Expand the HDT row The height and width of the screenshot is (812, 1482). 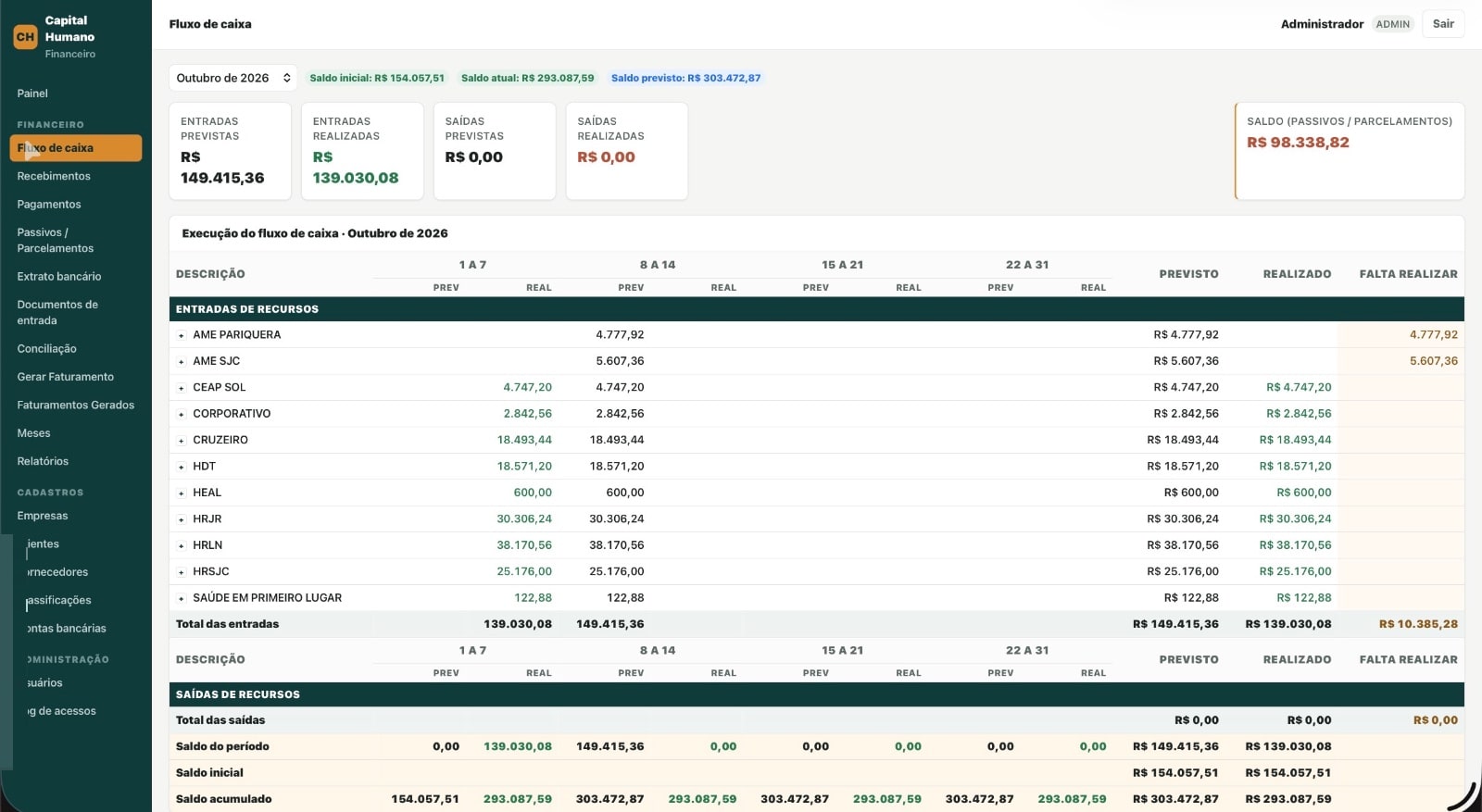[182, 467]
